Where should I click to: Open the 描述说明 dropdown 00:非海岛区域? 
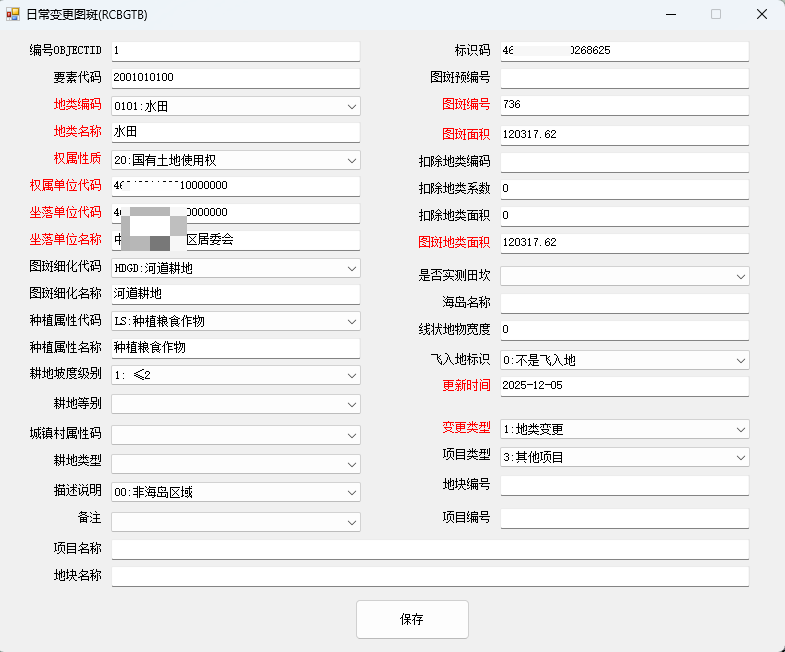coord(236,492)
